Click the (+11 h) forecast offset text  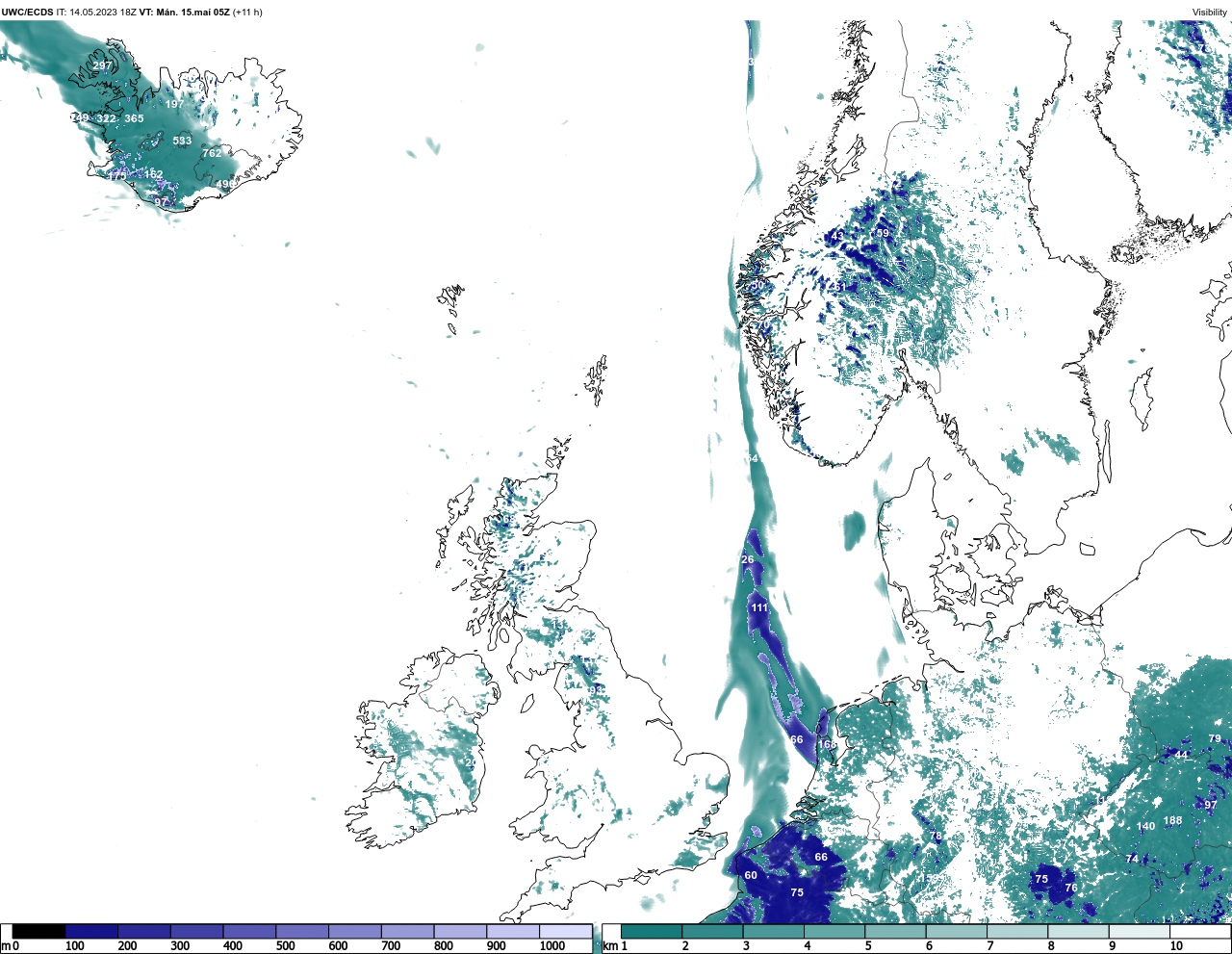click(x=247, y=12)
